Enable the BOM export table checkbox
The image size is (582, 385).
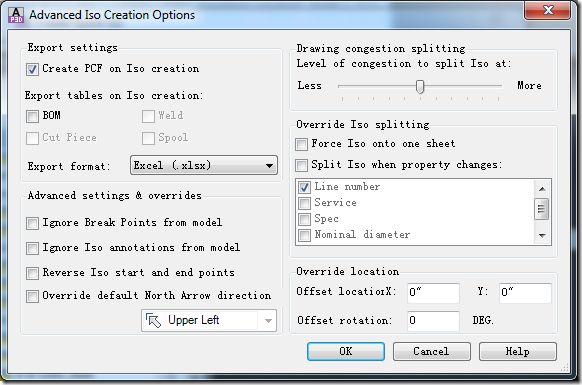coord(32,116)
